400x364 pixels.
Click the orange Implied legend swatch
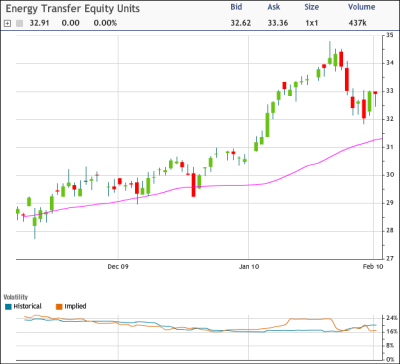(59, 306)
